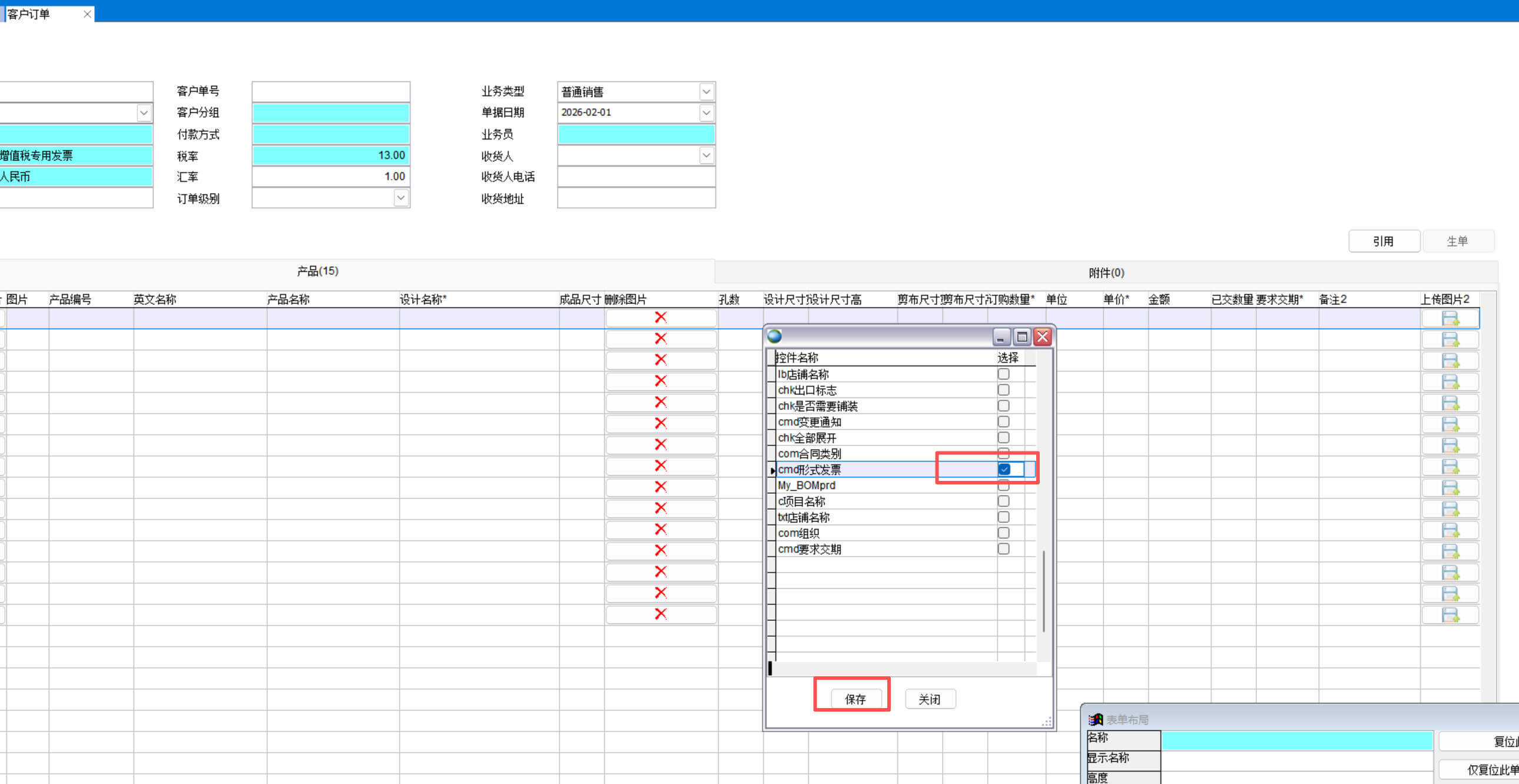
Task: Click the 客户单号 input field
Action: 330,92
